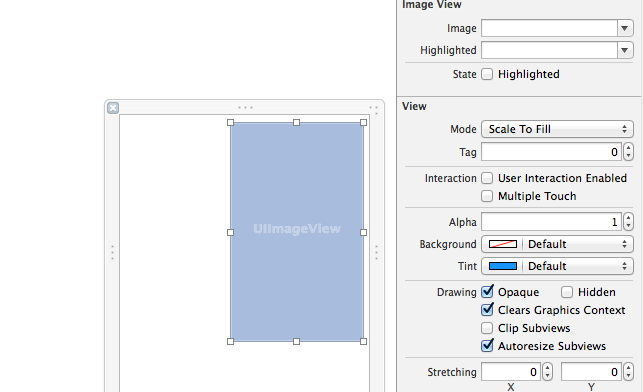This screenshot has height=392, width=643.
Task: Click the Stretching X stepper
Action: tap(547, 372)
